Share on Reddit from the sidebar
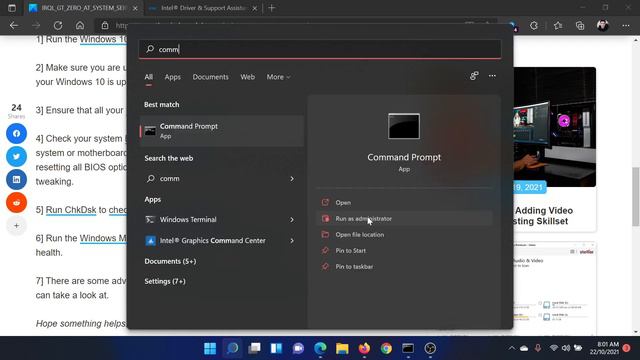The width and height of the screenshot is (640, 360). click(16, 202)
